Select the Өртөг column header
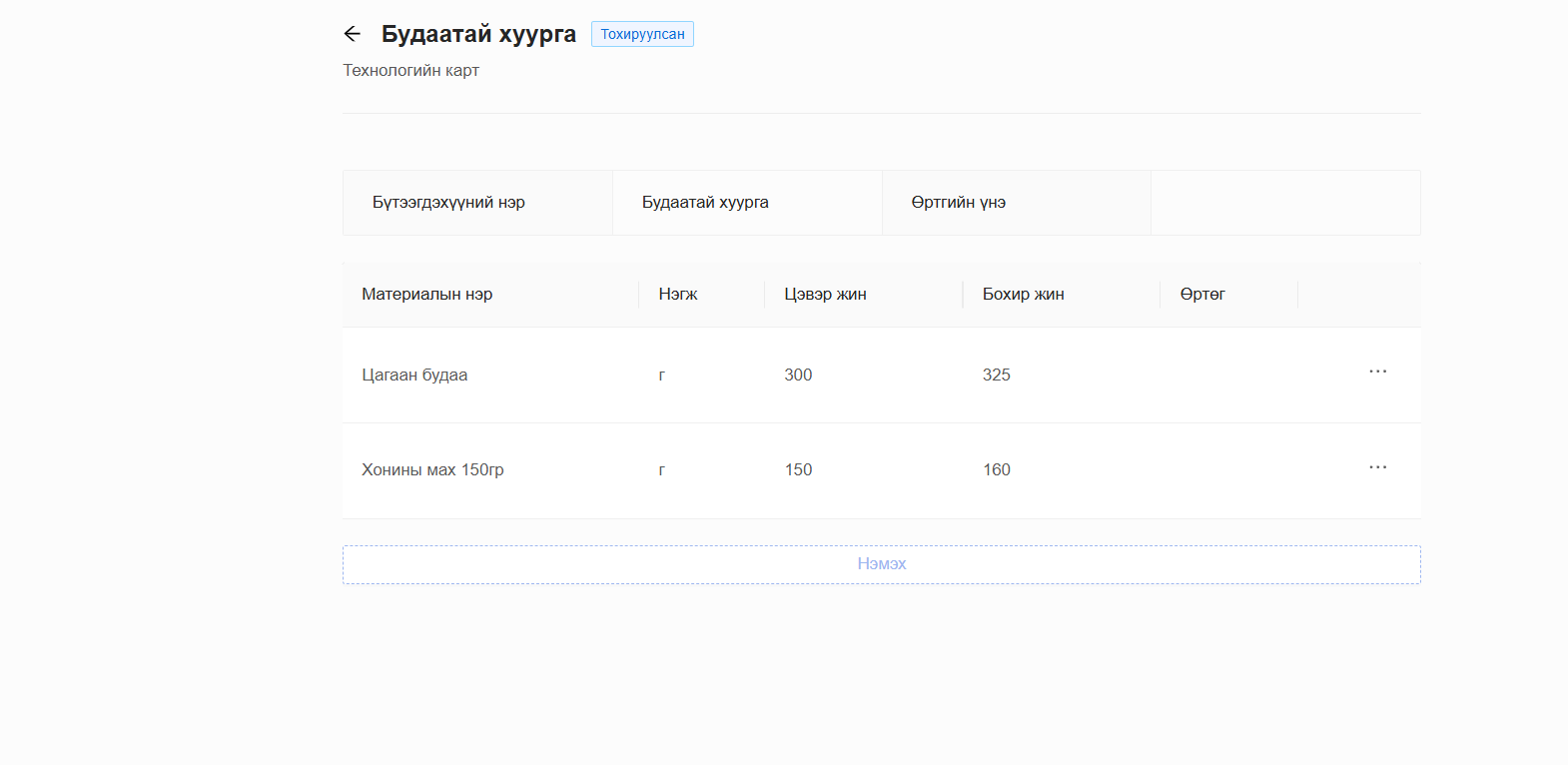1568x765 pixels. (1202, 295)
